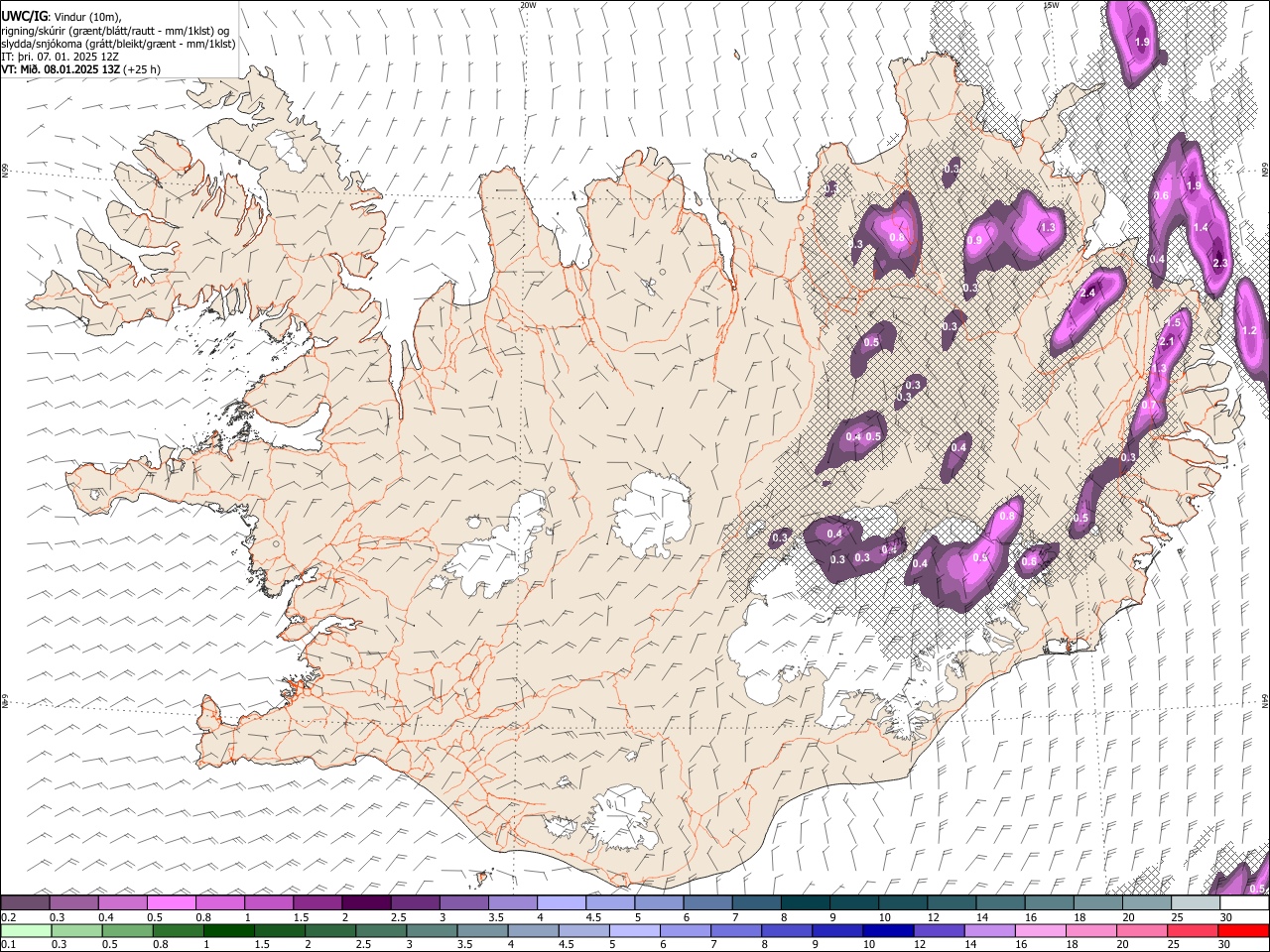This screenshot has height=952, width=1270.
Task: Pick the lower legend swatch between 2 and 2.5
Action: click(x=329, y=930)
